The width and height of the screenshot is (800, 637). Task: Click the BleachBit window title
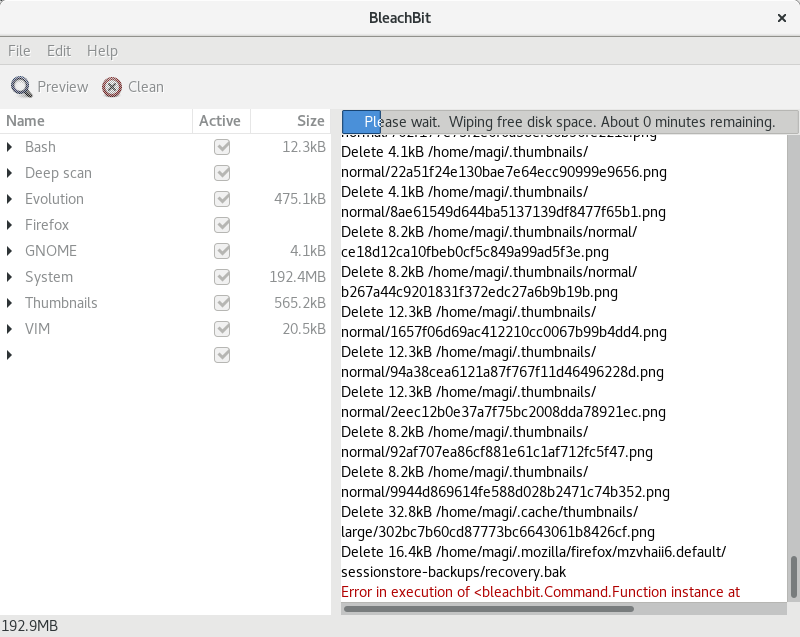pyautogui.click(x=400, y=18)
